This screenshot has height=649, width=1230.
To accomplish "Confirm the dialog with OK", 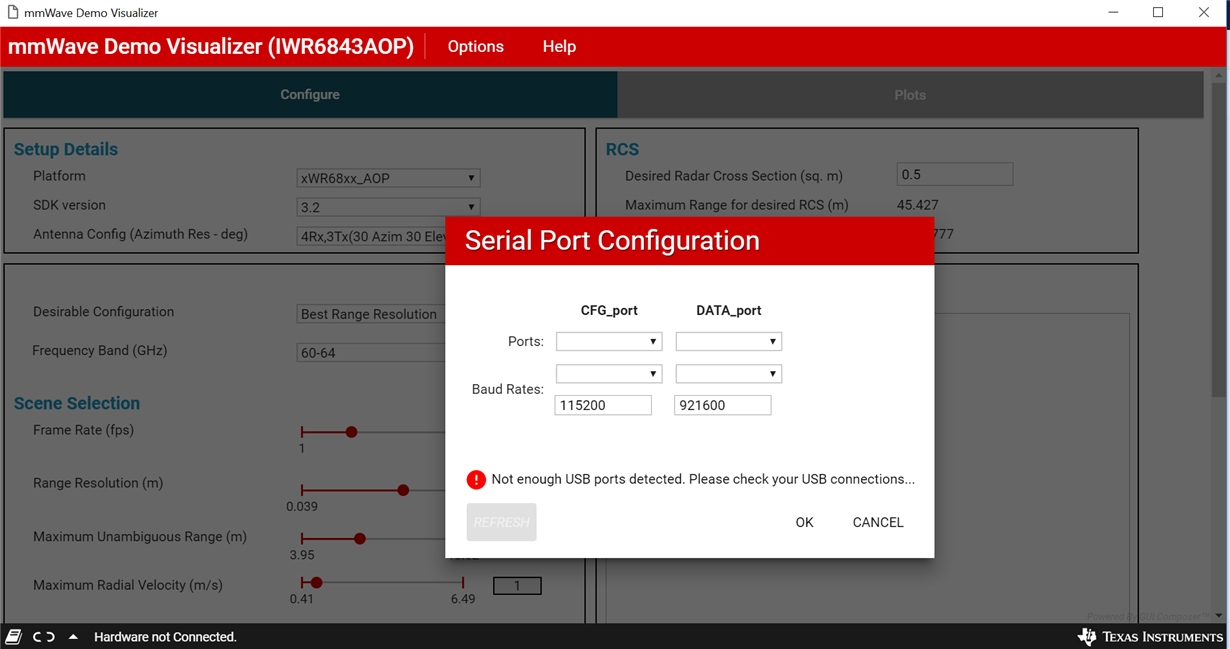I will pyautogui.click(x=805, y=522).
